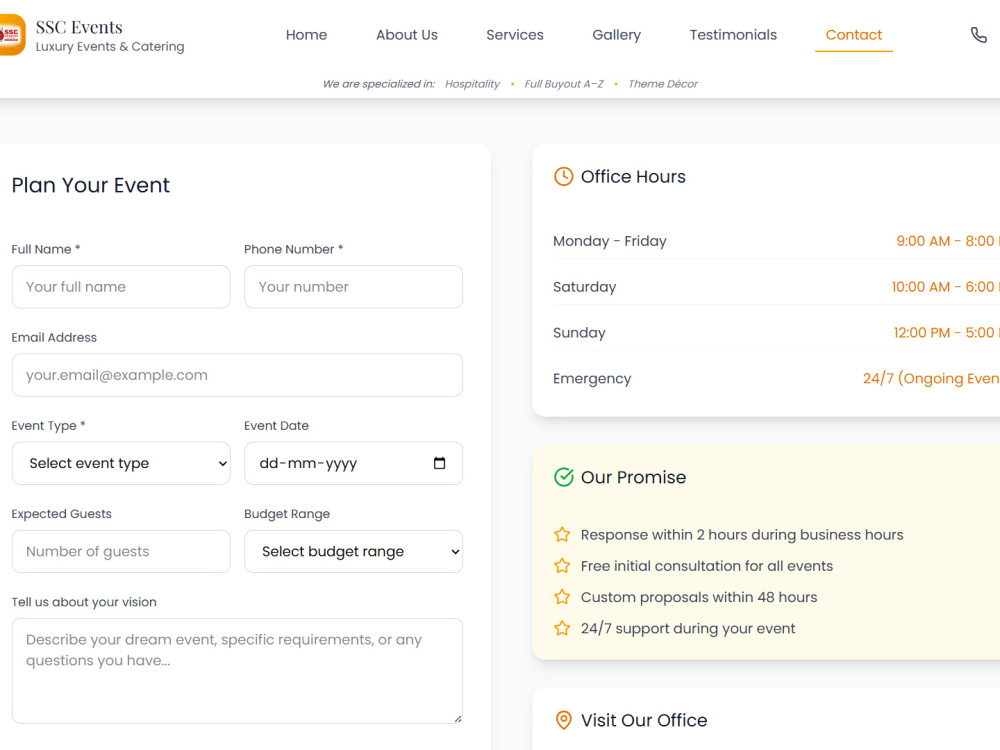The width and height of the screenshot is (1000, 750).
Task: Click the Monday - Friday row label
Action: 610,241
